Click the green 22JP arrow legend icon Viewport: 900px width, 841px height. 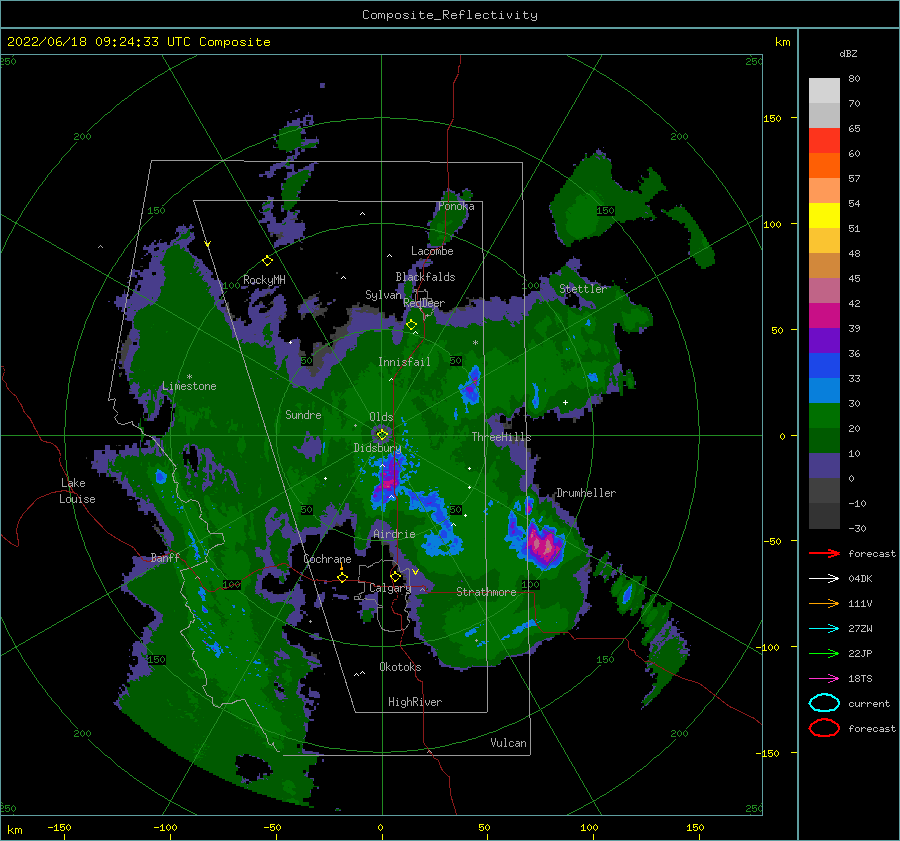tap(824, 653)
